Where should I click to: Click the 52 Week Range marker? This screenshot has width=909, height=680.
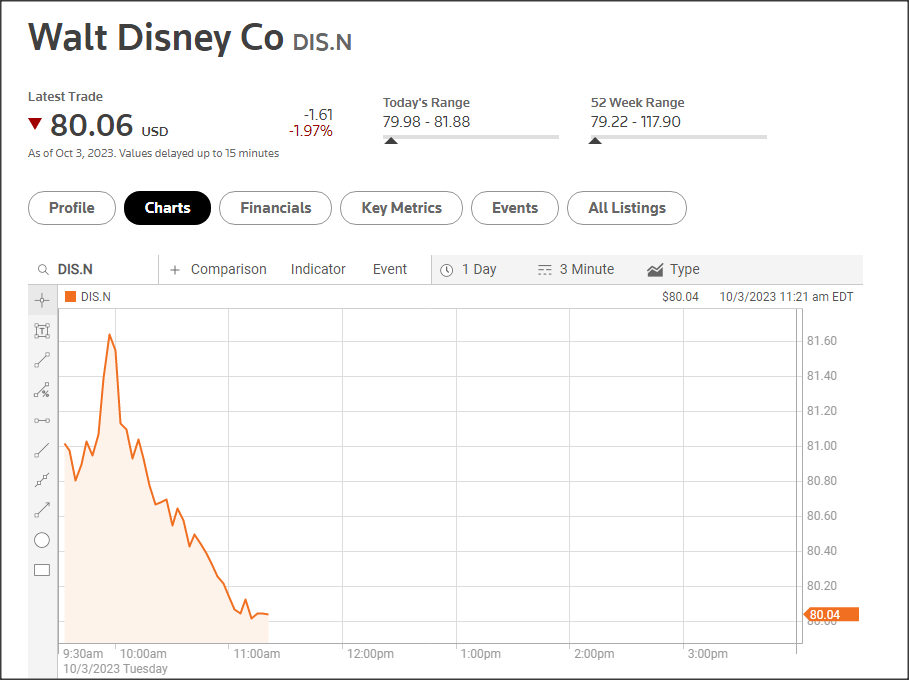tap(595, 140)
